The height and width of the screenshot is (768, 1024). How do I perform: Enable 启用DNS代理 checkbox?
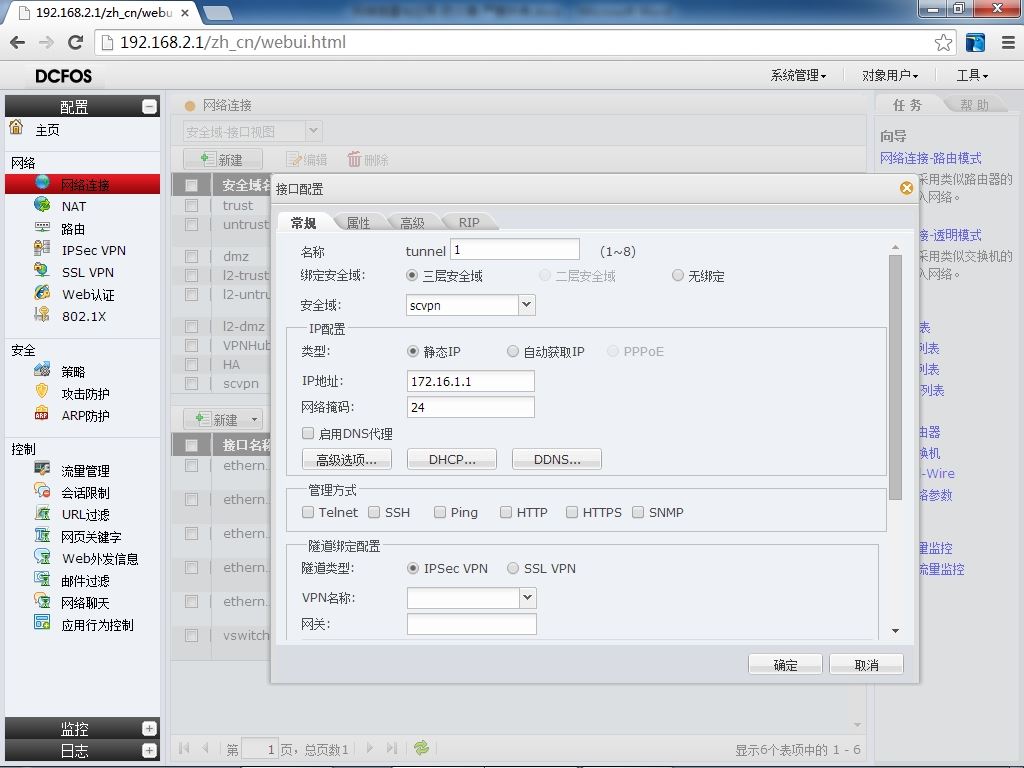pos(308,433)
